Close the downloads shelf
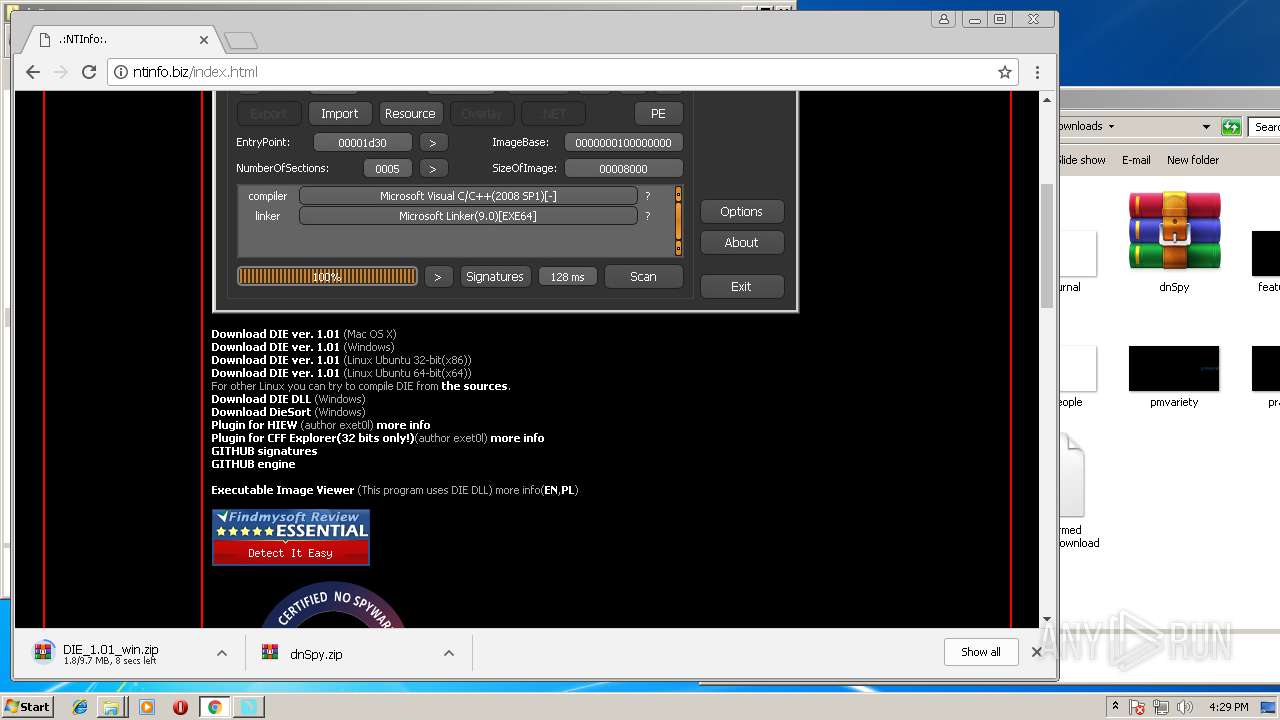 click(1037, 652)
